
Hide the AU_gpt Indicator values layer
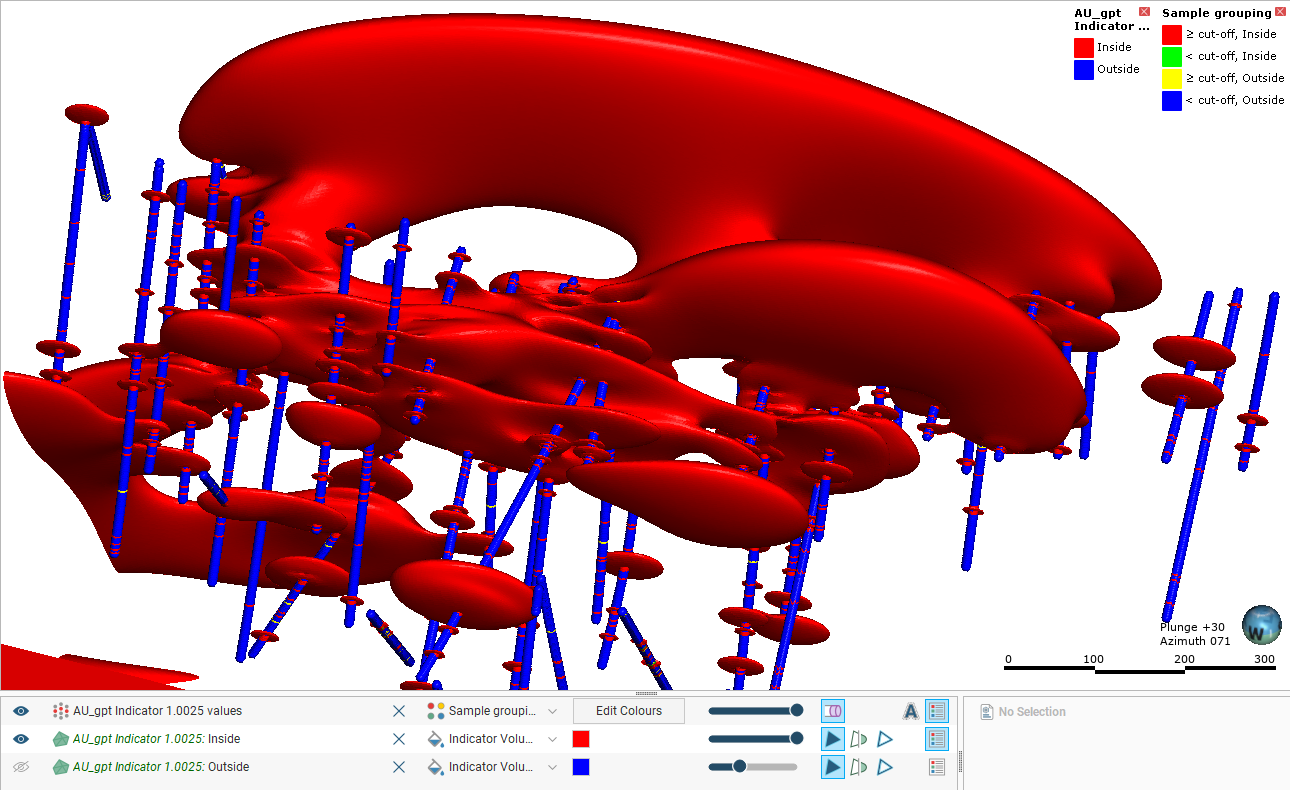21,711
